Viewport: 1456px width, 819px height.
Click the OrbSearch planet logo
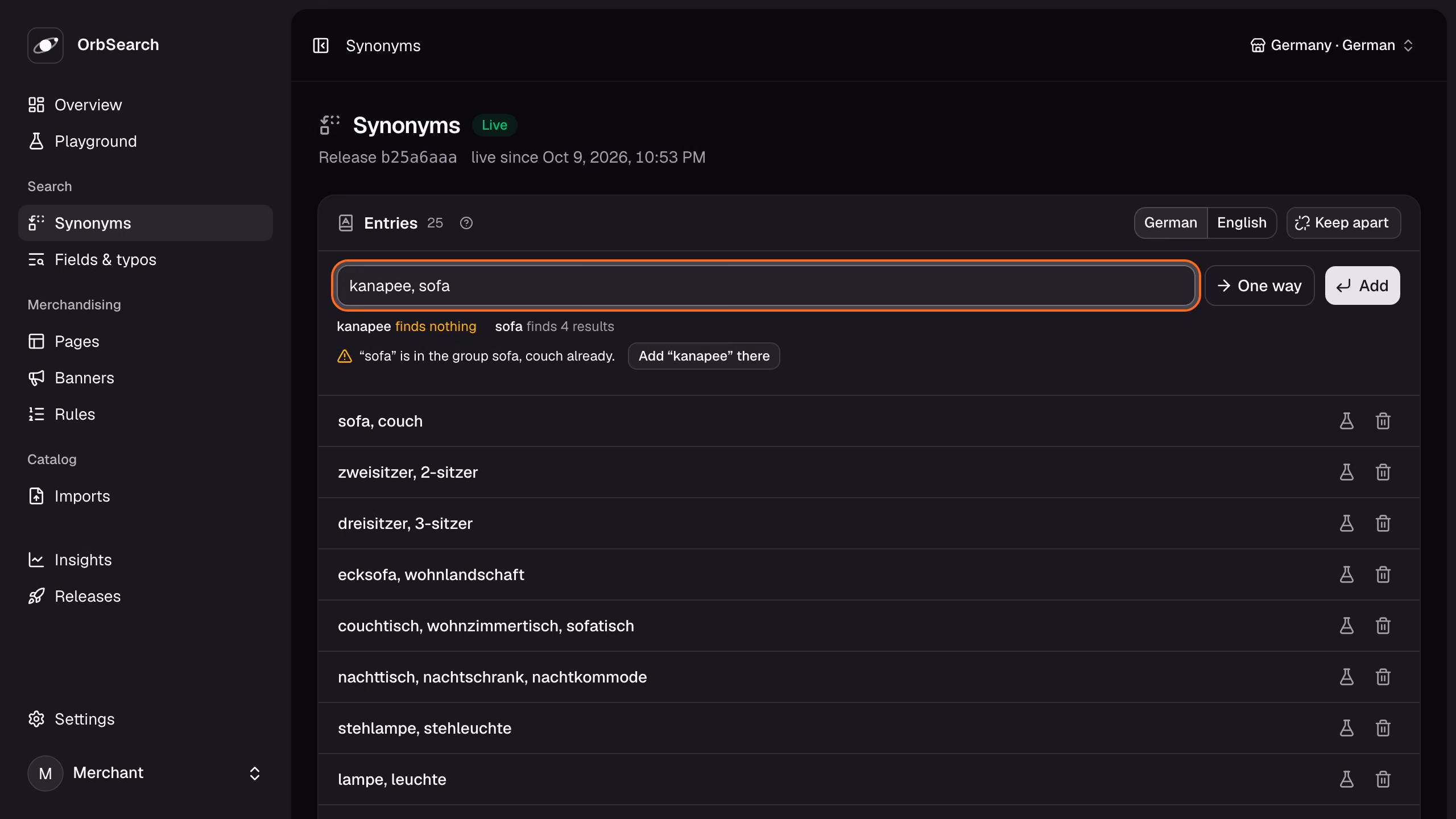pyautogui.click(x=45, y=45)
